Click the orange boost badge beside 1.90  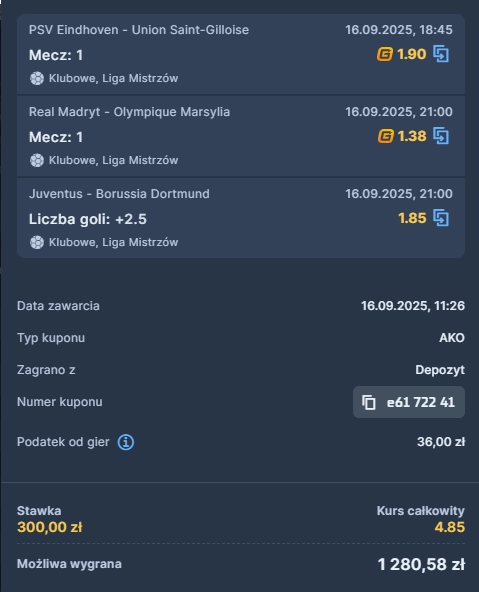385,54
